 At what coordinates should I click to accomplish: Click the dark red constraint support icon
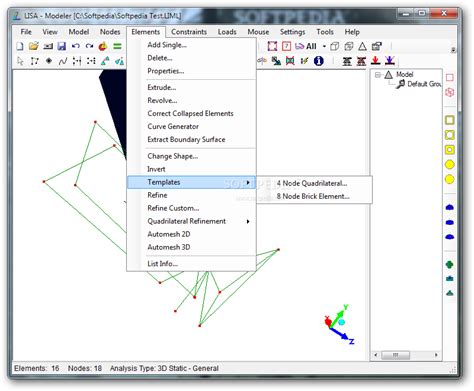point(361,61)
